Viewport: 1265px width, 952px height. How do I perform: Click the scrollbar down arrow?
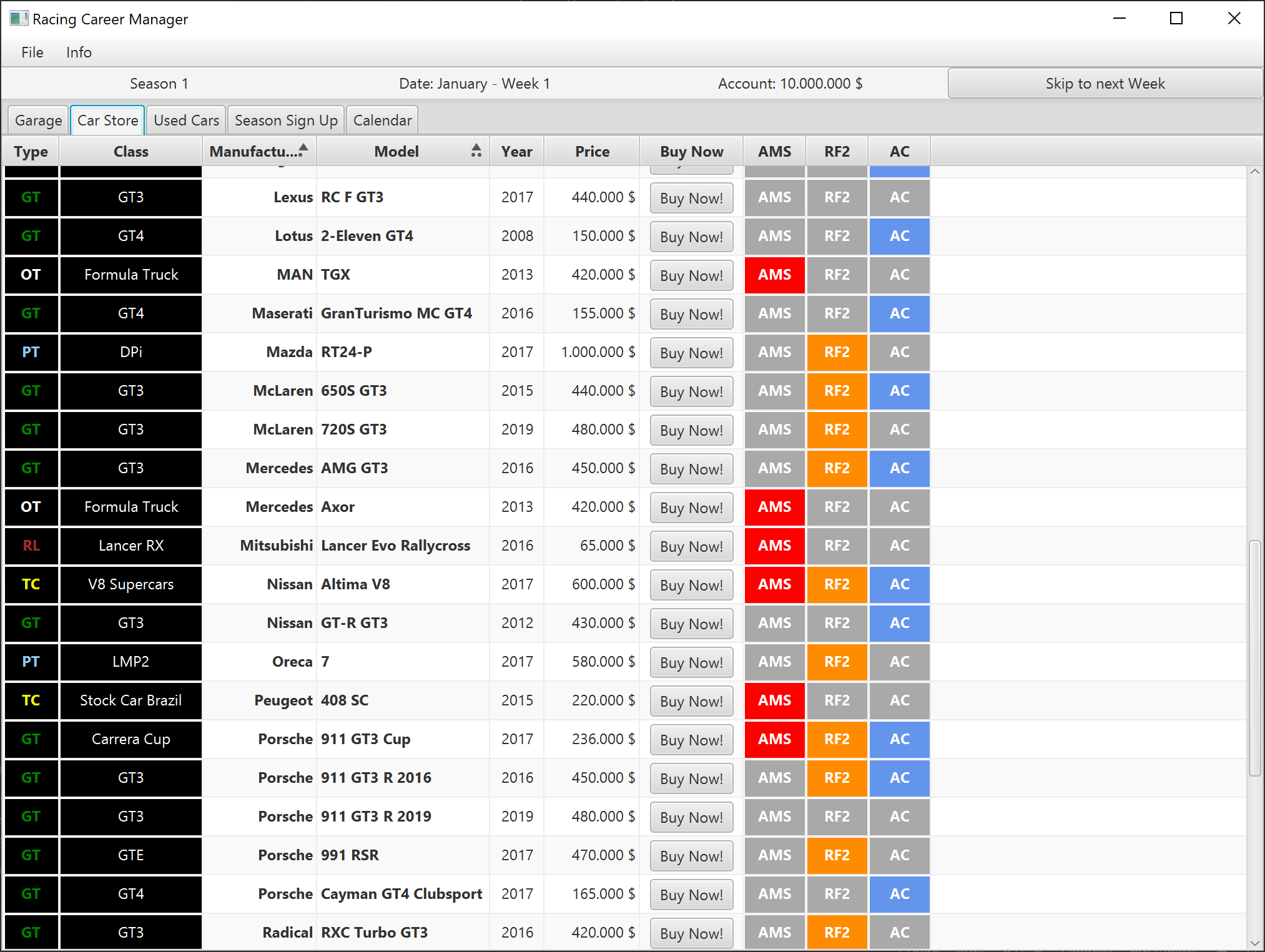[x=1254, y=943]
